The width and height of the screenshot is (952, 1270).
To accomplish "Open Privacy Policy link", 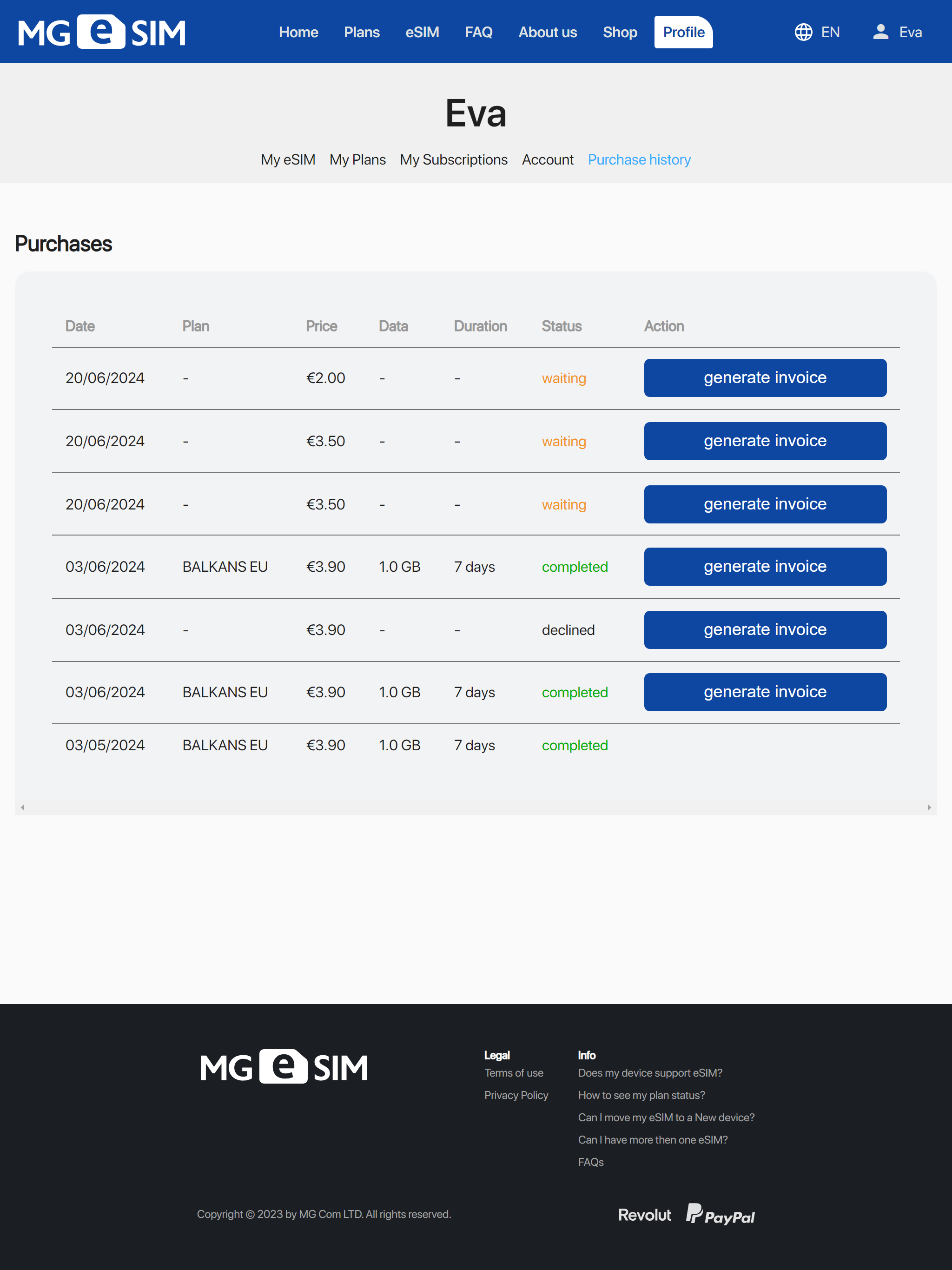I will point(516,1095).
